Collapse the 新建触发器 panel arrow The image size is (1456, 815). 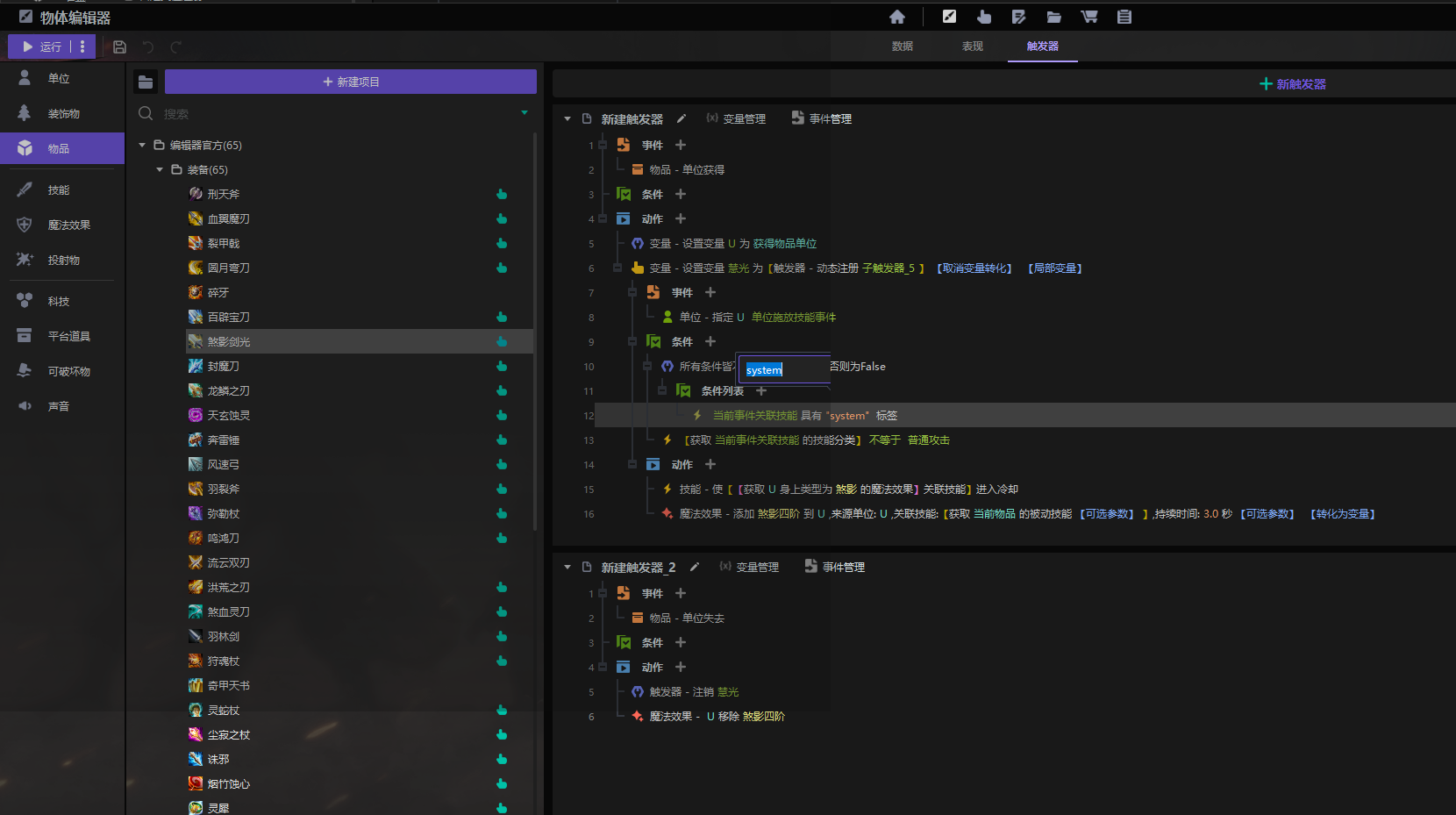tap(567, 118)
